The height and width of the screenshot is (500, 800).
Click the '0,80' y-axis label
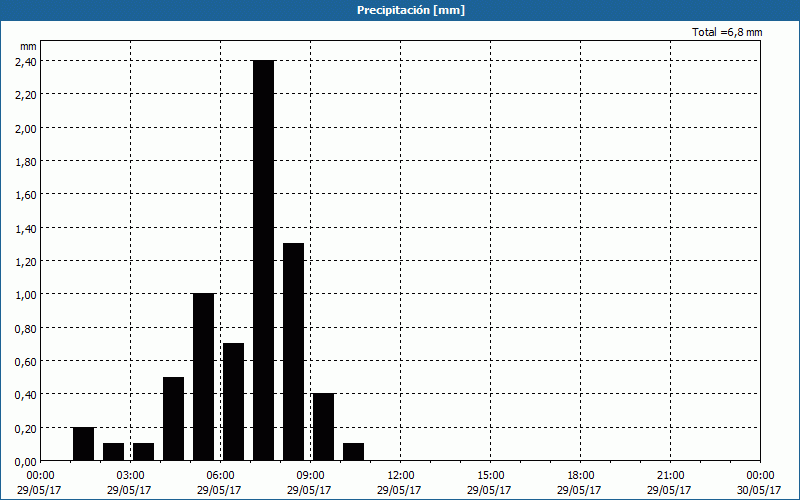26,329
